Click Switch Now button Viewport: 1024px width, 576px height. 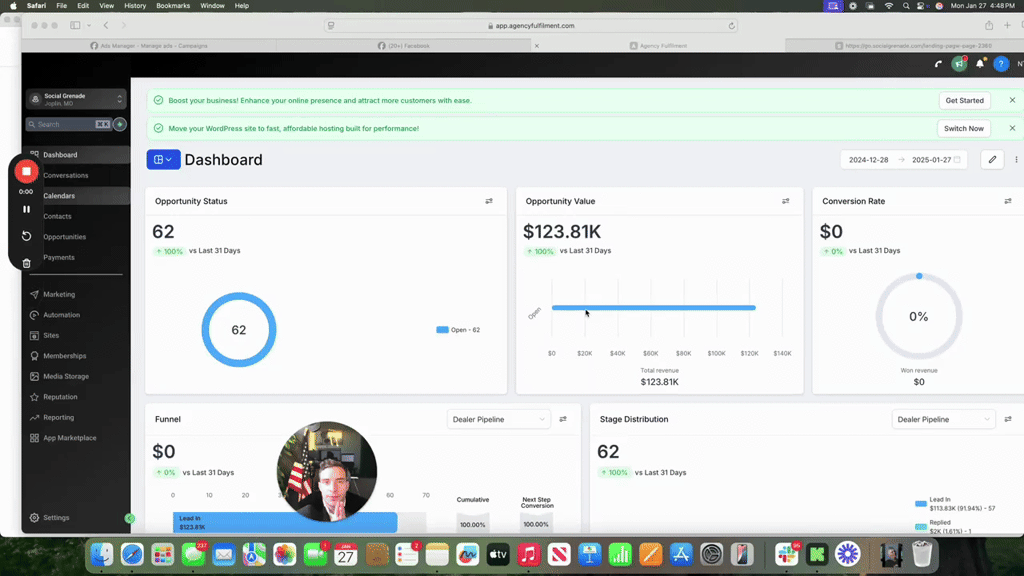[963, 129]
